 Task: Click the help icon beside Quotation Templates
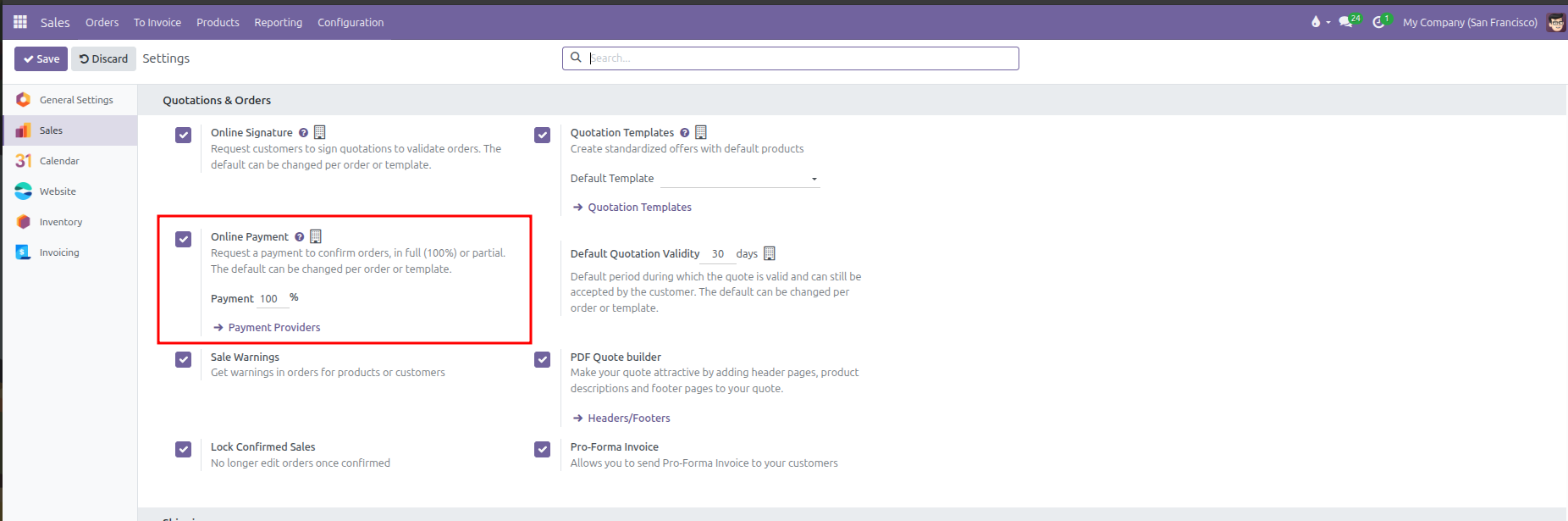tap(685, 133)
